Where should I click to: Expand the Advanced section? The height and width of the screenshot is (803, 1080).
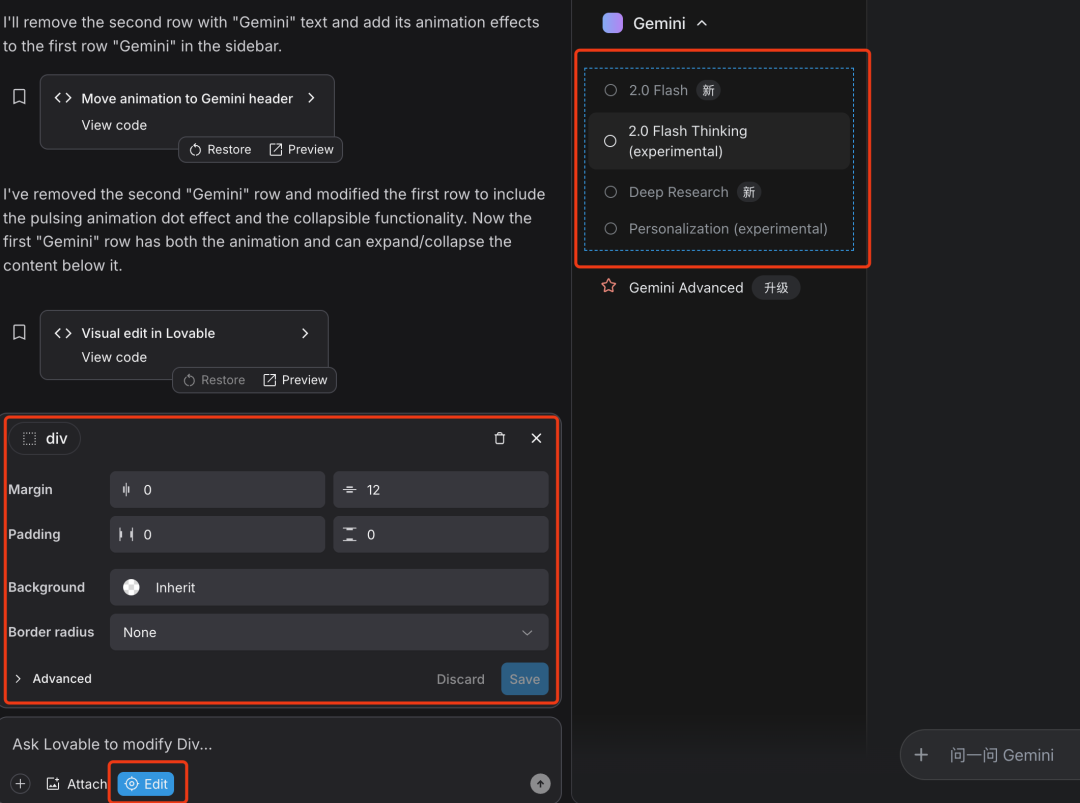click(53, 679)
